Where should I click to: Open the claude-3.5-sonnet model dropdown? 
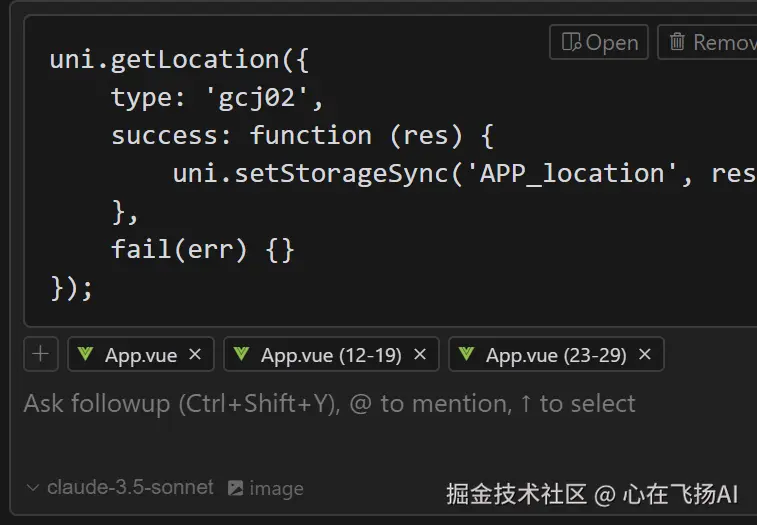(130, 488)
